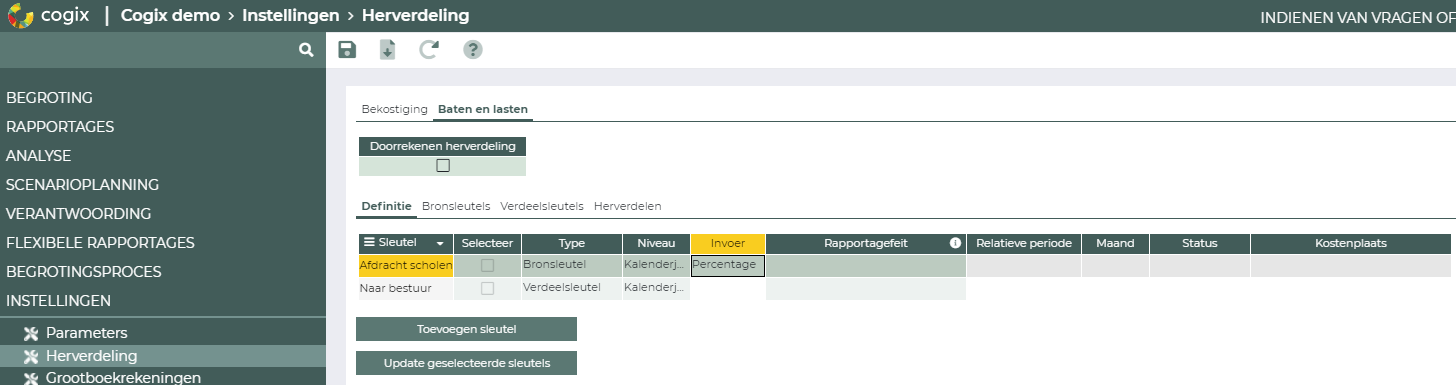The image size is (1456, 385).
Task: Click the Invoer column header
Action: (728, 243)
